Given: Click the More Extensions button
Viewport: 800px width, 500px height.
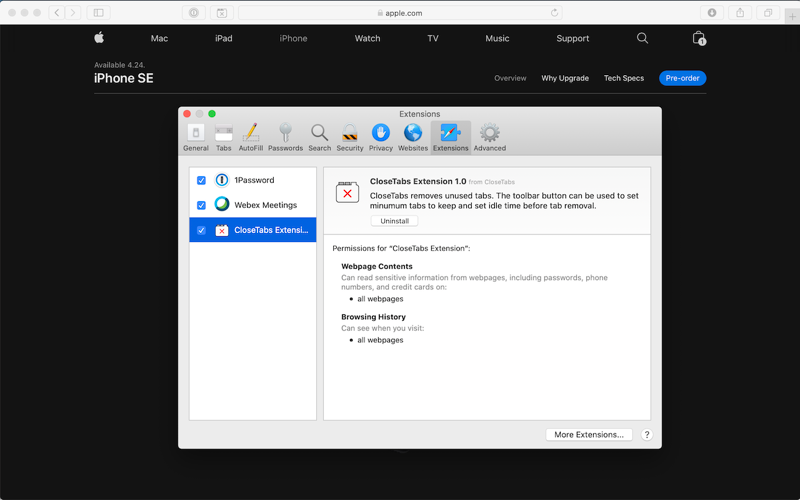Looking at the screenshot, I should pos(589,435).
